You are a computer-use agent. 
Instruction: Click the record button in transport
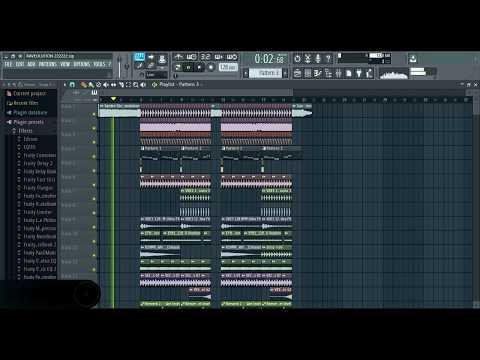(211, 67)
